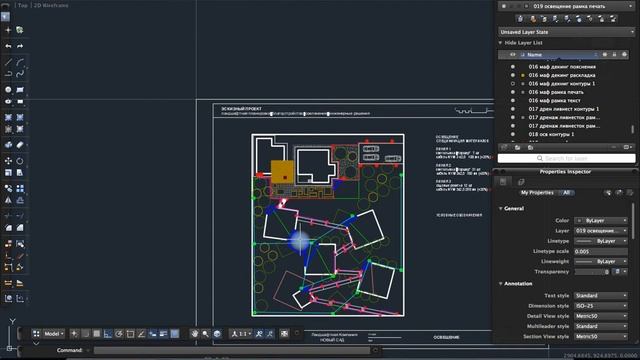The height and width of the screenshot is (360, 640).
Task: Toggle the grid display button in status bar
Action: [96, 333]
